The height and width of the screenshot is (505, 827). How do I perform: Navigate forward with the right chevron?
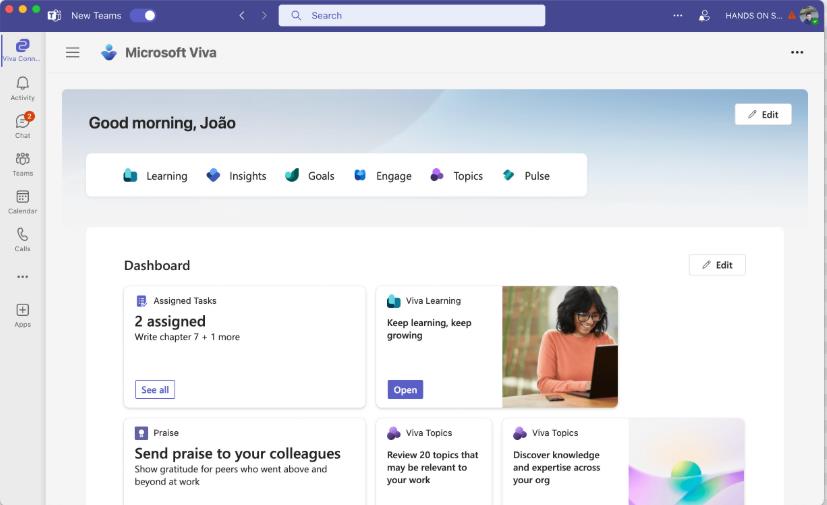(x=264, y=15)
